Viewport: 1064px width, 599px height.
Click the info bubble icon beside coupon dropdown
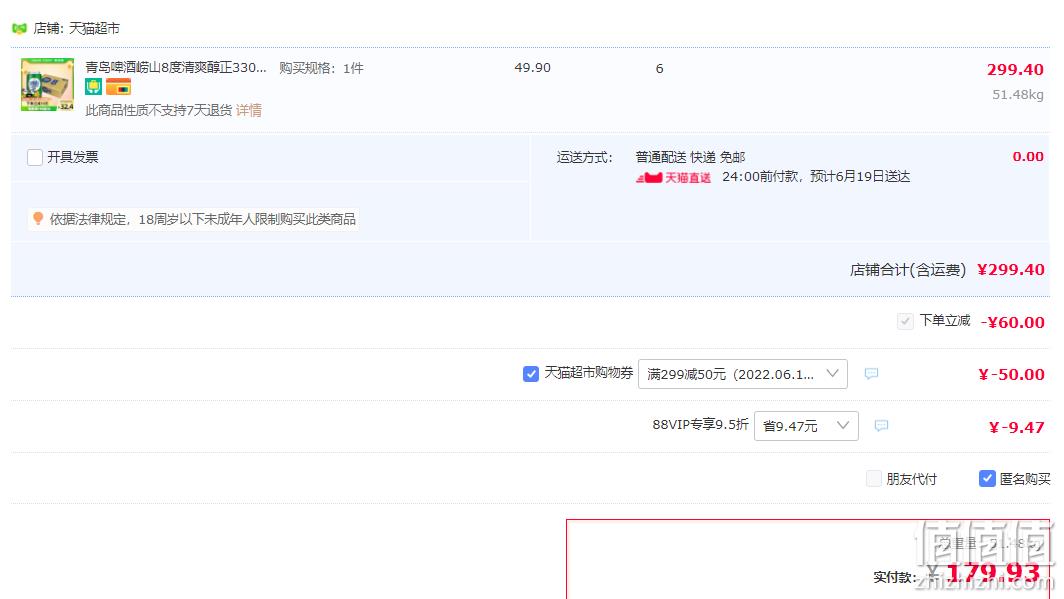[x=871, y=374]
